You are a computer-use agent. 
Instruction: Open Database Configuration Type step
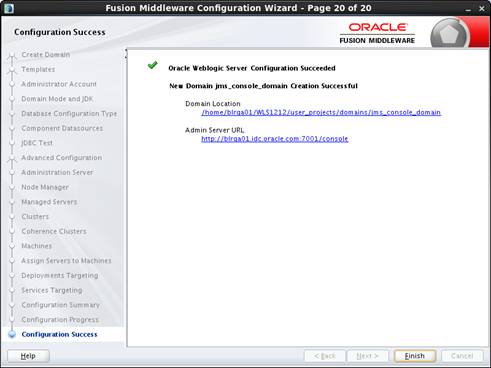pyautogui.click(x=69, y=113)
